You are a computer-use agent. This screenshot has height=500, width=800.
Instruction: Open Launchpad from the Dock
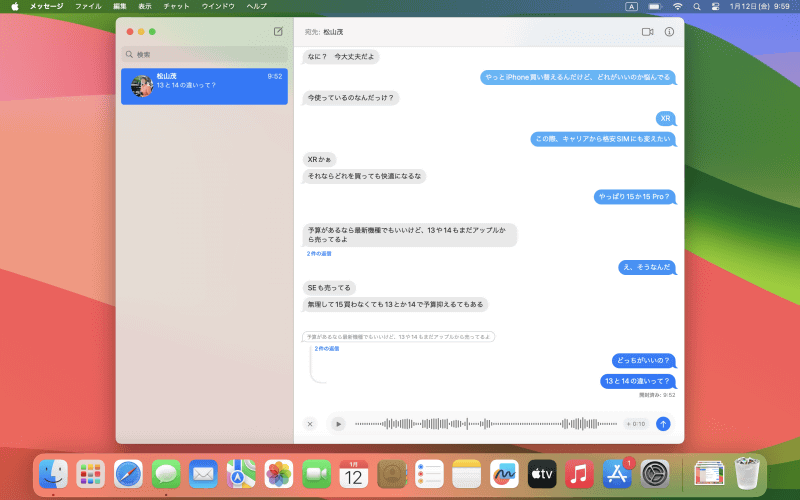click(x=90, y=474)
